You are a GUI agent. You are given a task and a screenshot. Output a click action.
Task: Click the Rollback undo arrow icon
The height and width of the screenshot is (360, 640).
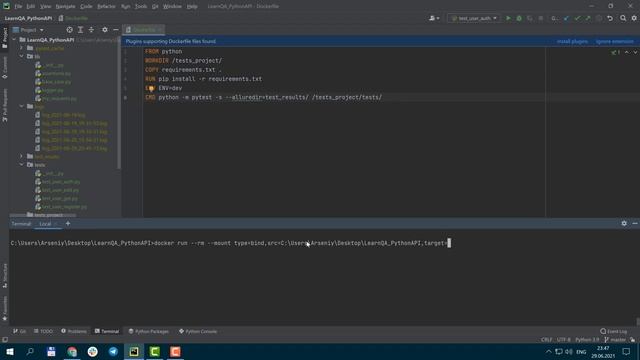coord(610,18)
